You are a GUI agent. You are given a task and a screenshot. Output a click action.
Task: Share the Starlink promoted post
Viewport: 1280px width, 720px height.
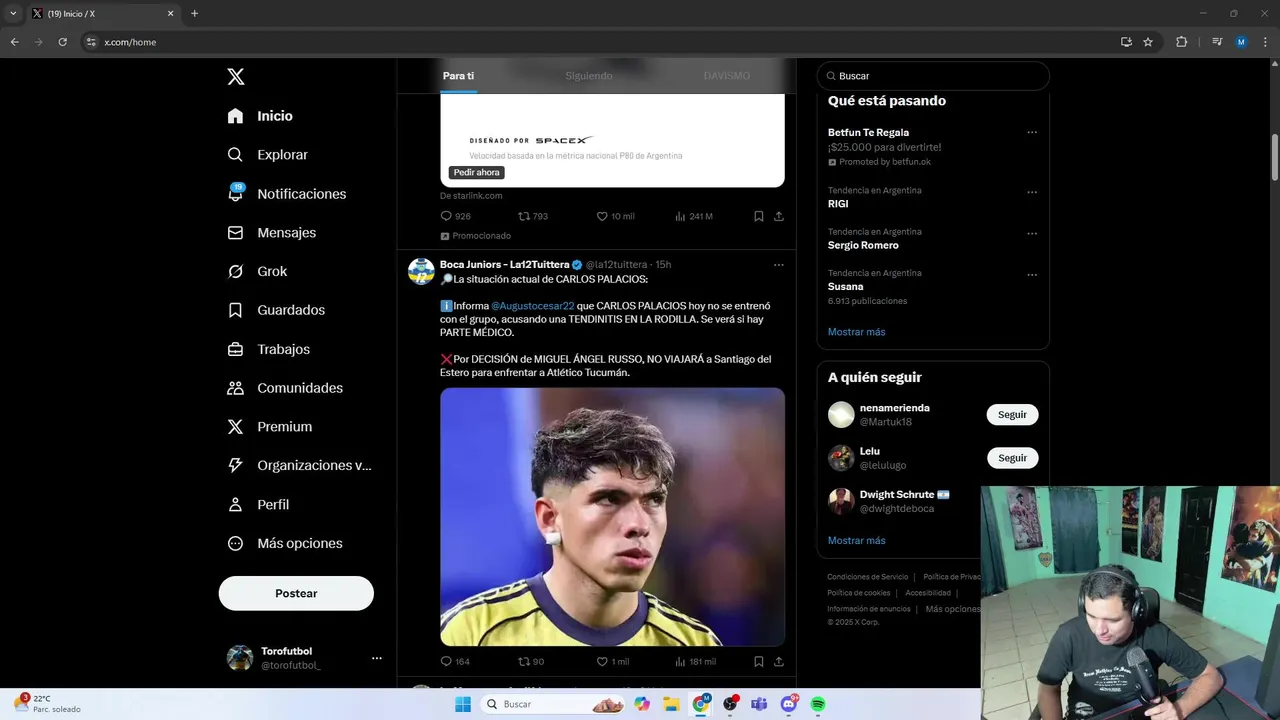(778, 216)
